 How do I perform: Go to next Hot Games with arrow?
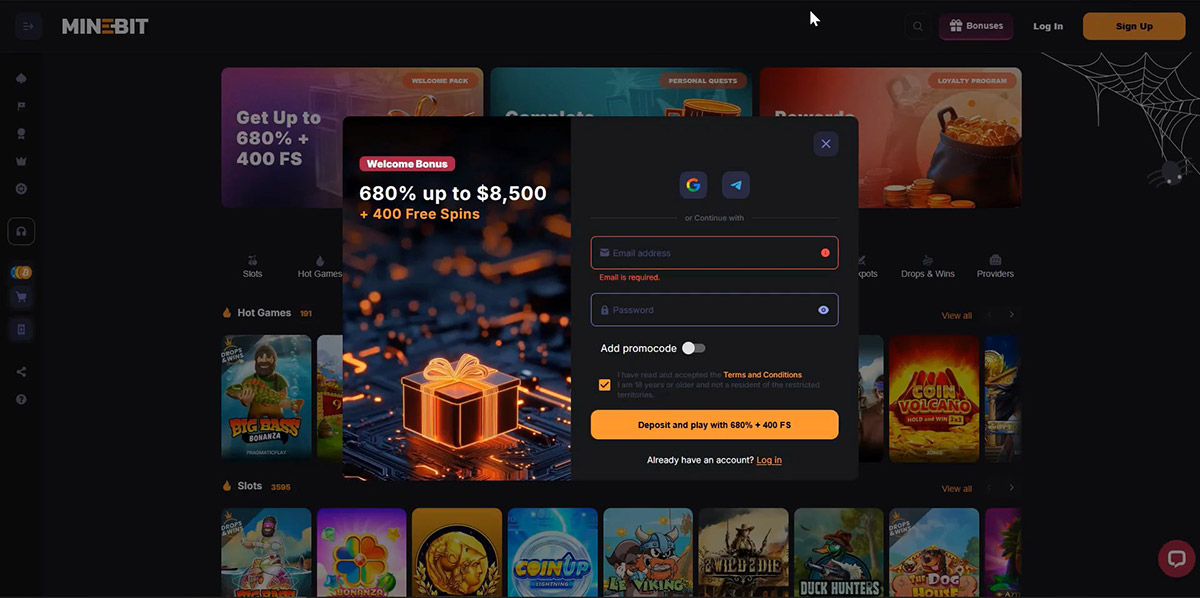(x=1011, y=315)
